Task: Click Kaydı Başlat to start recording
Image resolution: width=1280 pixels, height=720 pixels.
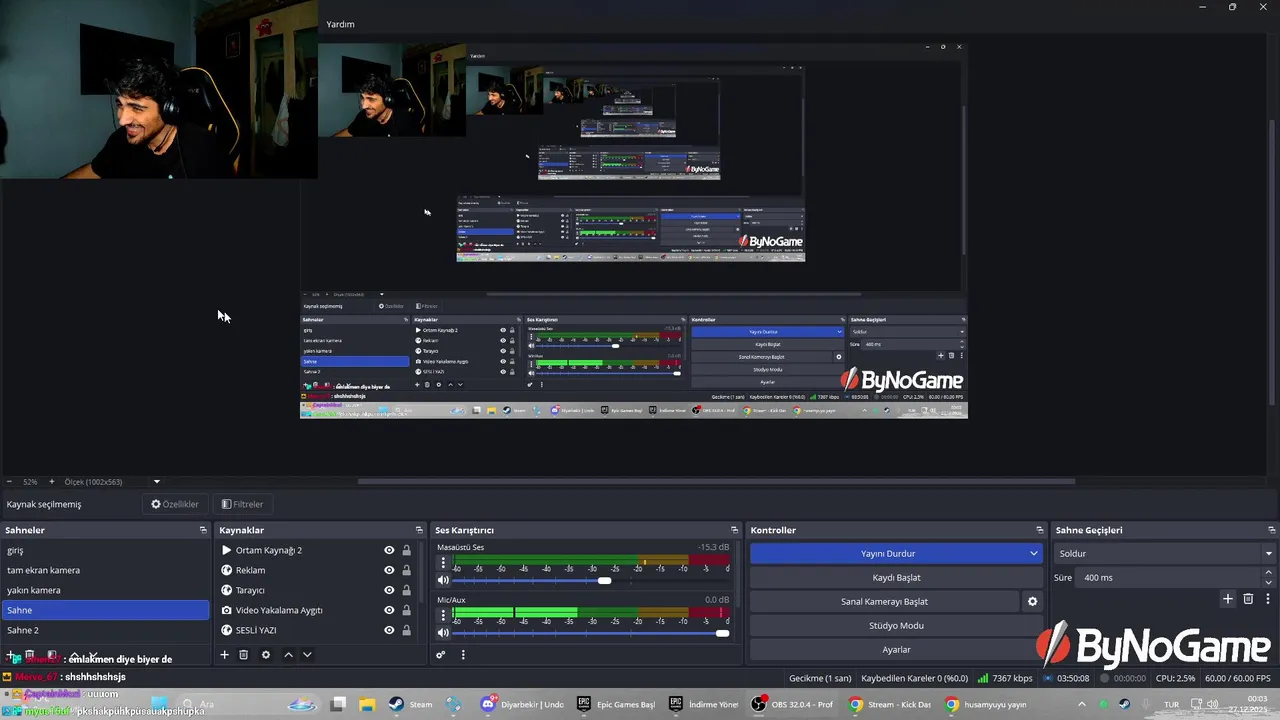Action: (x=896, y=577)
